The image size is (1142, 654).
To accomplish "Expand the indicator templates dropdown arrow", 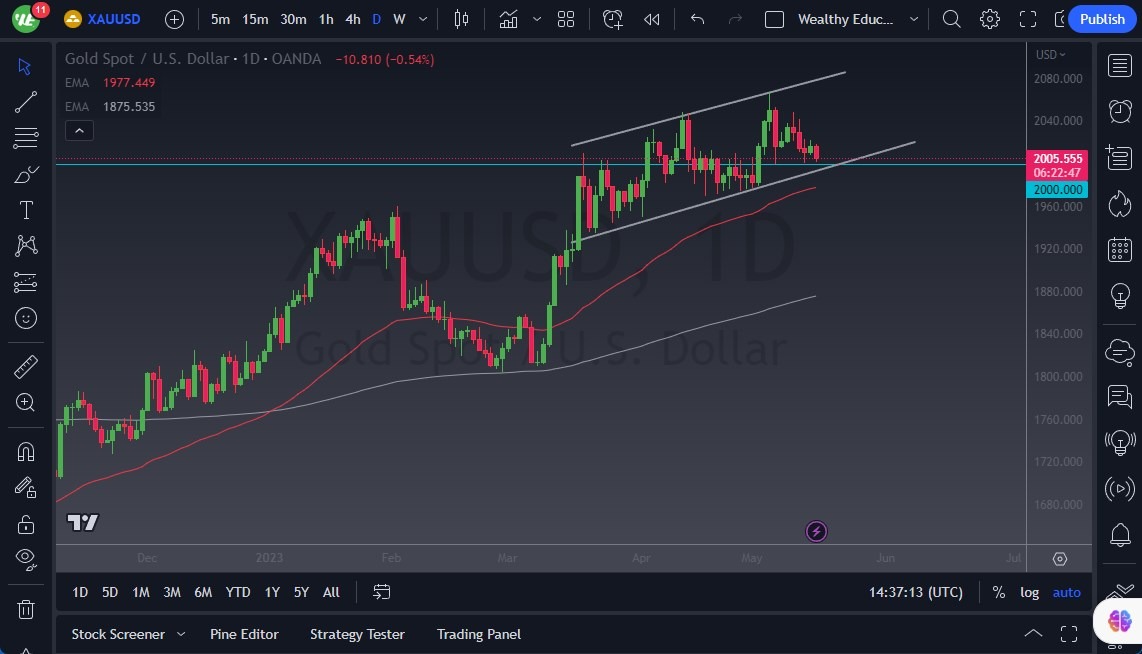I will pos(537,19).
